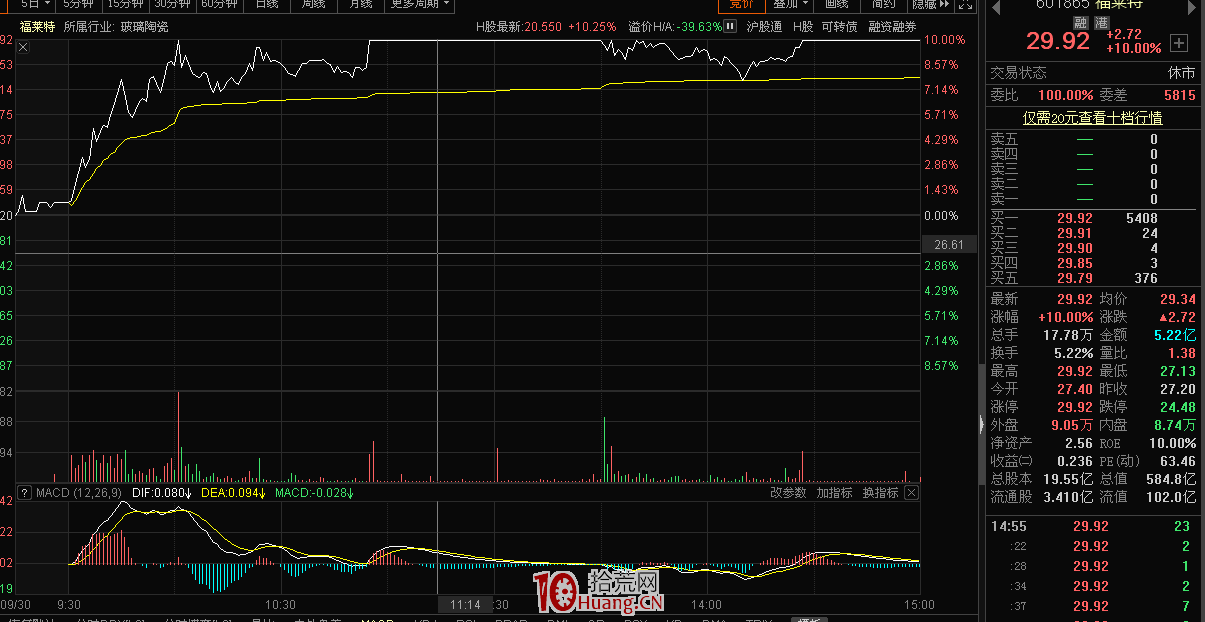Click 总市值 584.8亿 value
This screenshot has width=1205, height=622.
1171,479
